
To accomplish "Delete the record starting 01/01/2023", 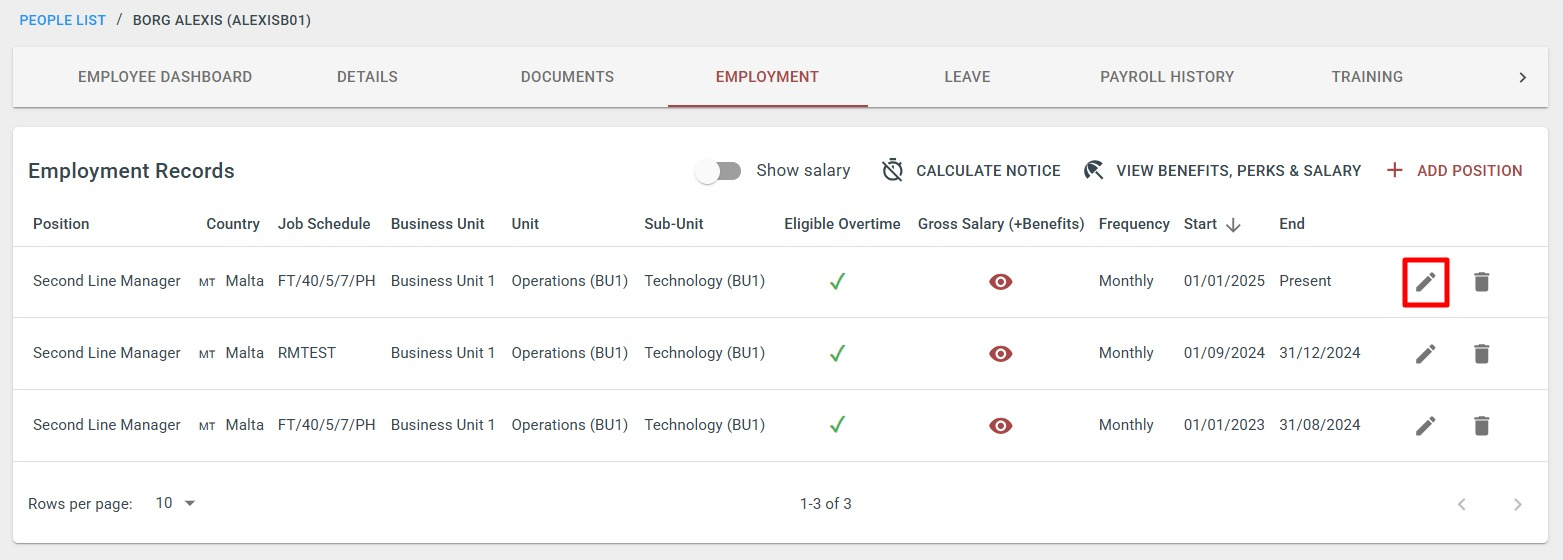I will click(1482, 425).
